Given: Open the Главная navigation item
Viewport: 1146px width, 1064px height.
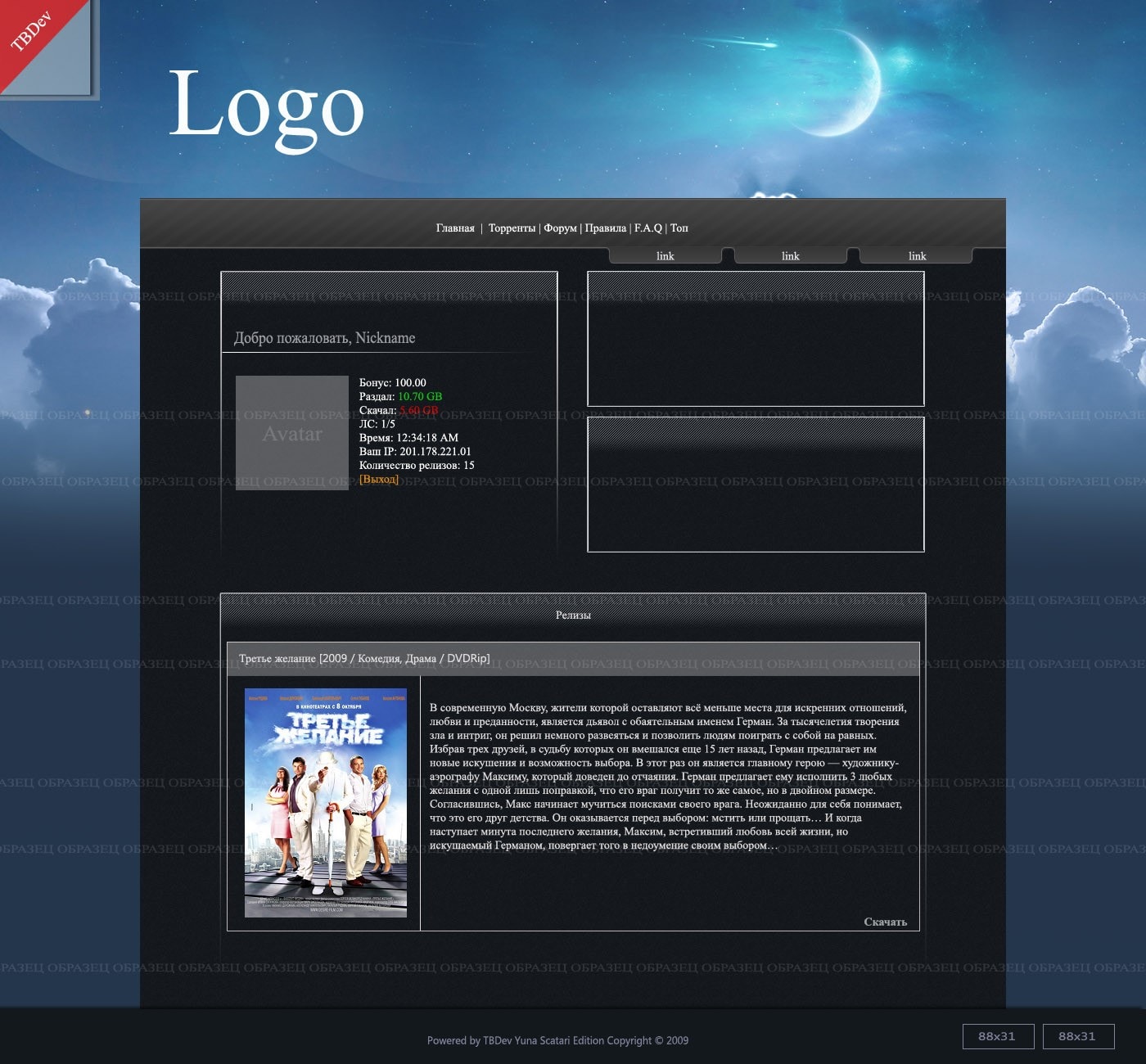Looking at the screenshot, I should click(x=455, y=228).
